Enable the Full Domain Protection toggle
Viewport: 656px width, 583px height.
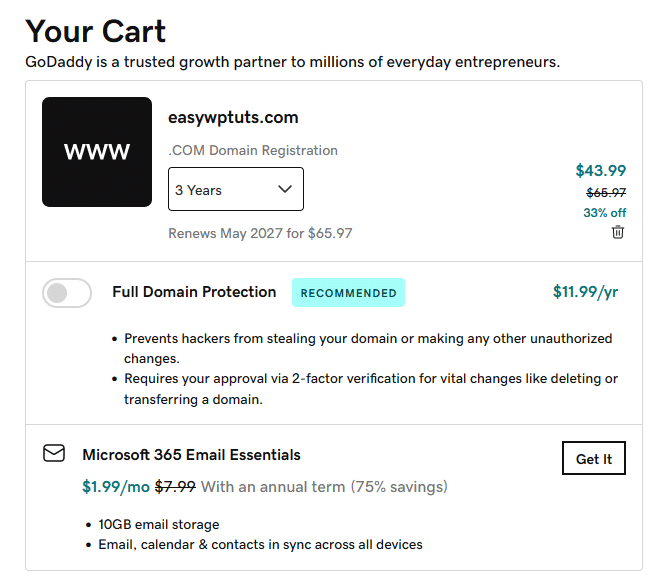tap(67, 293)
